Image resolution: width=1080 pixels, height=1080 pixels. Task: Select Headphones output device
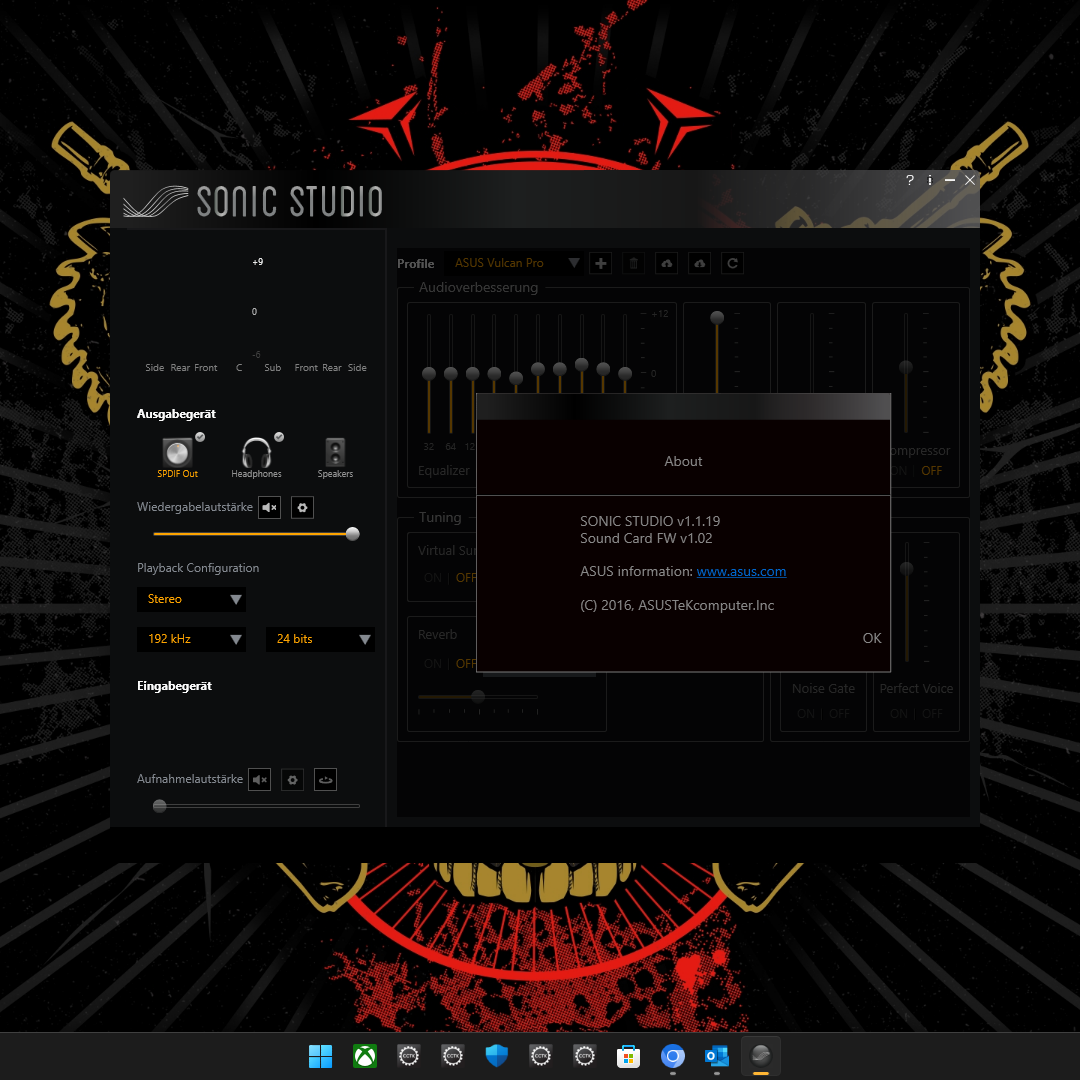pyautogui.click(x=256, y=457)
